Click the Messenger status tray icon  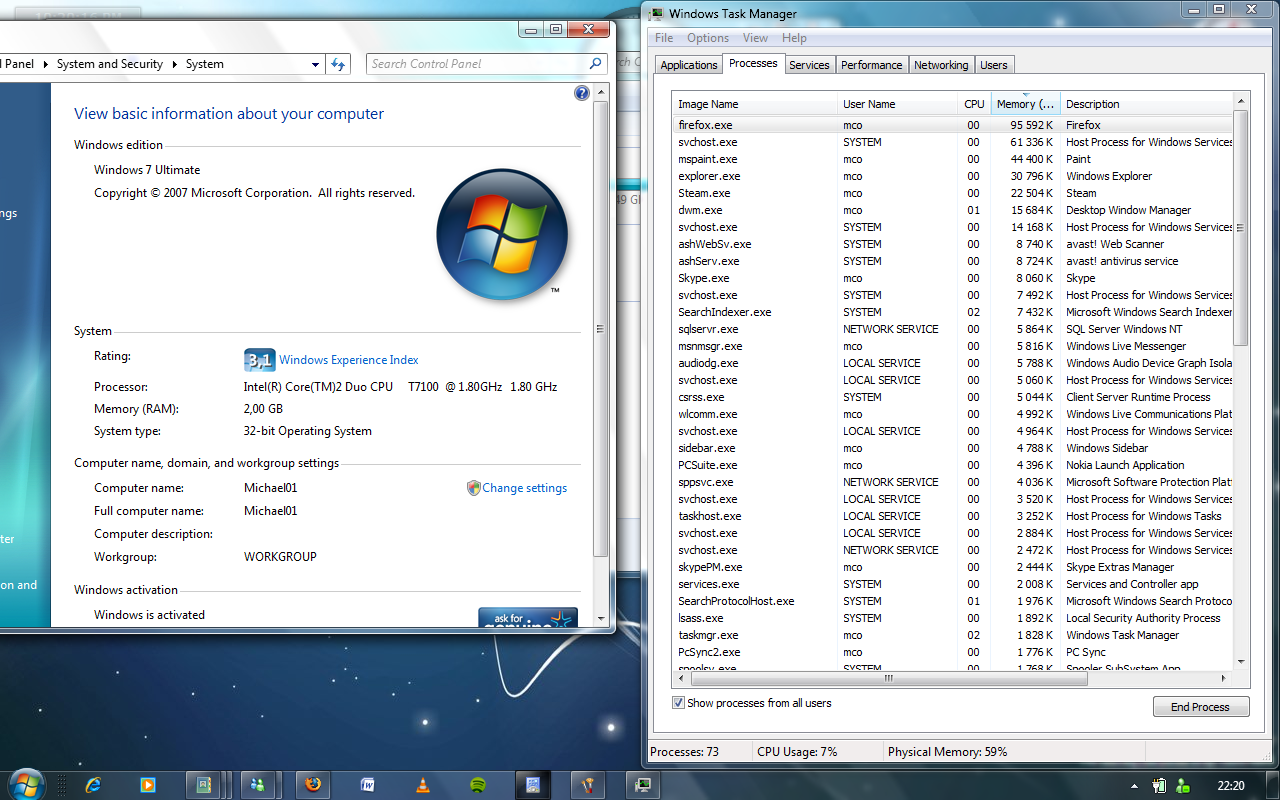point(1183,786)
